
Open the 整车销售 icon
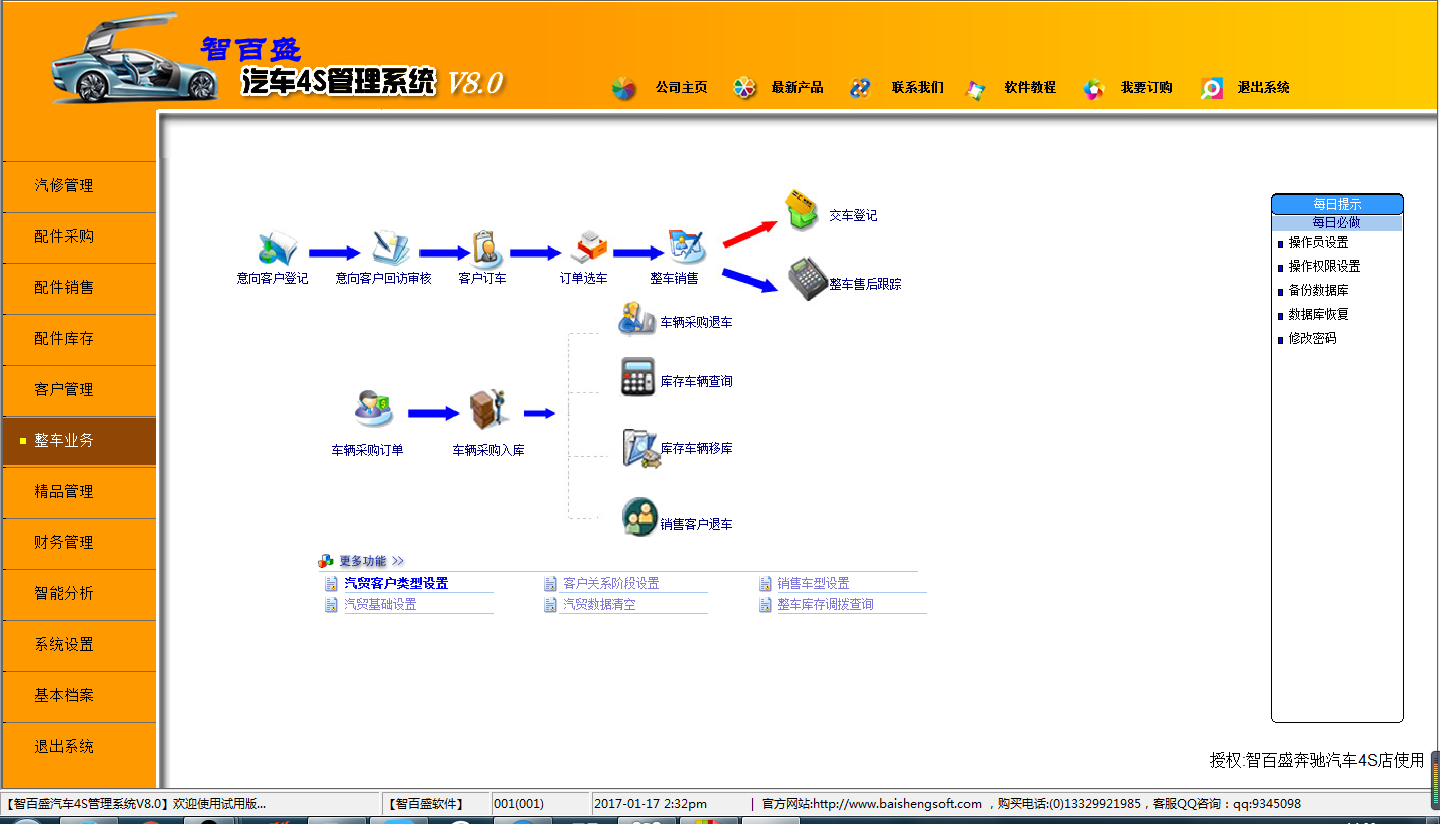(686, 248)
